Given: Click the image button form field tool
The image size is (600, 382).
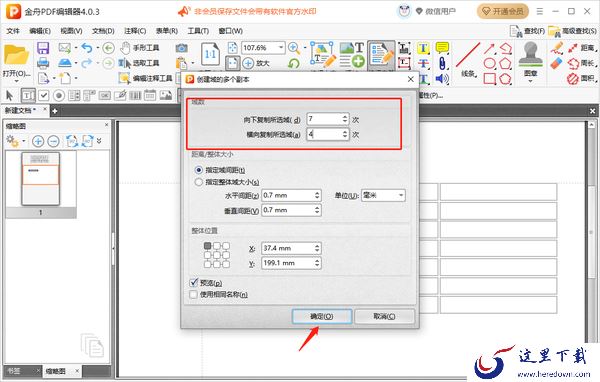Looking at the screenshot, I should [x=166, y=95].
